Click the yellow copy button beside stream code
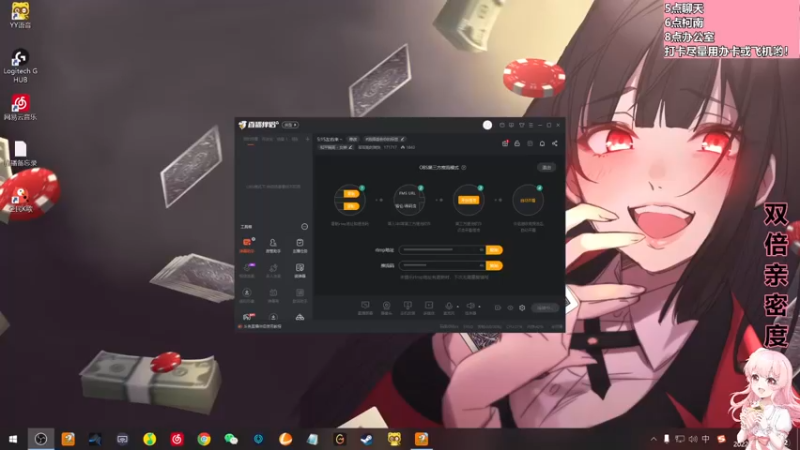This screenshot has width=800, height=450. pyautogui.click(x=494, y=265)
